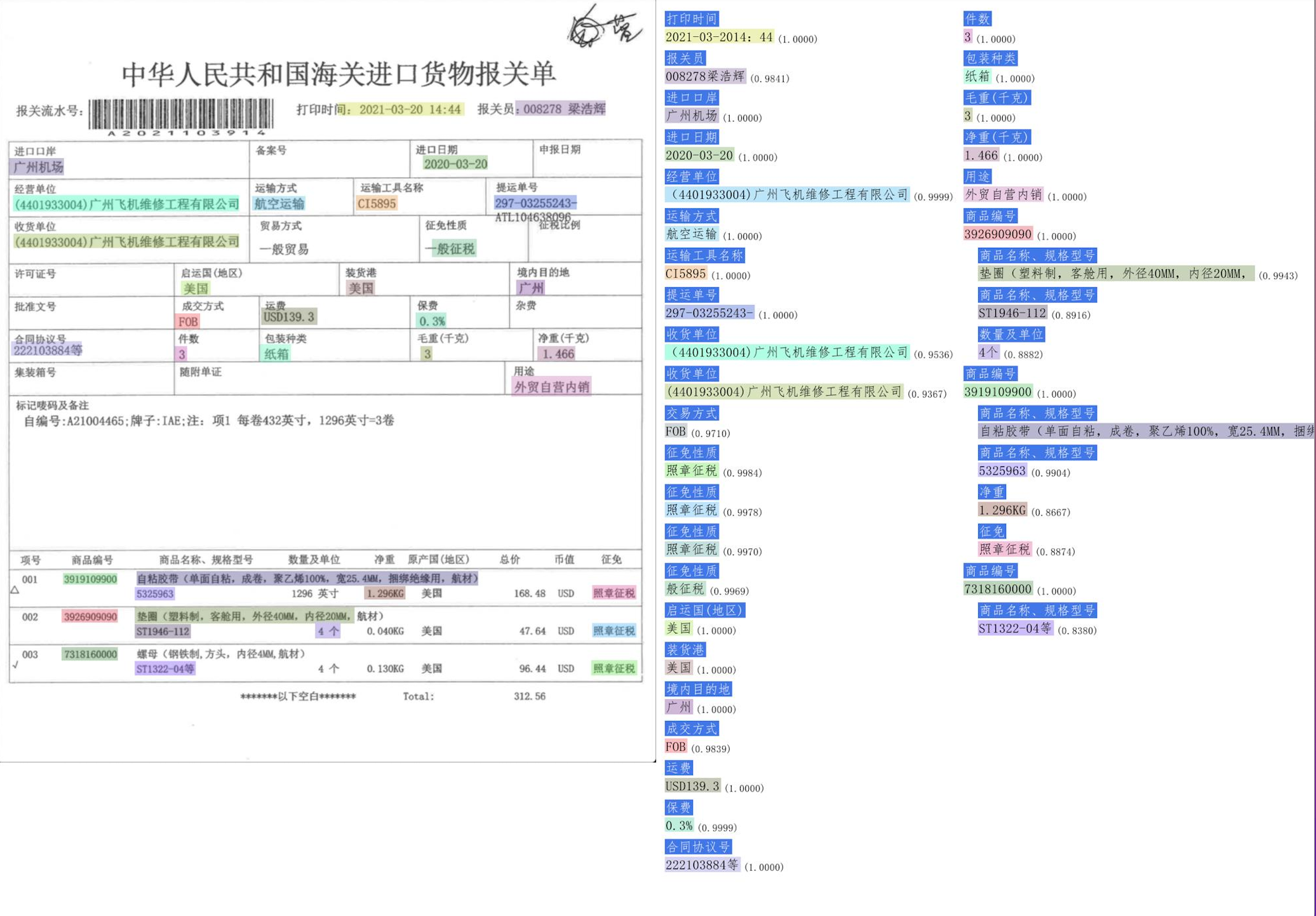
Task: Select result value 广州机场 in results list
Action: (692, 116)
